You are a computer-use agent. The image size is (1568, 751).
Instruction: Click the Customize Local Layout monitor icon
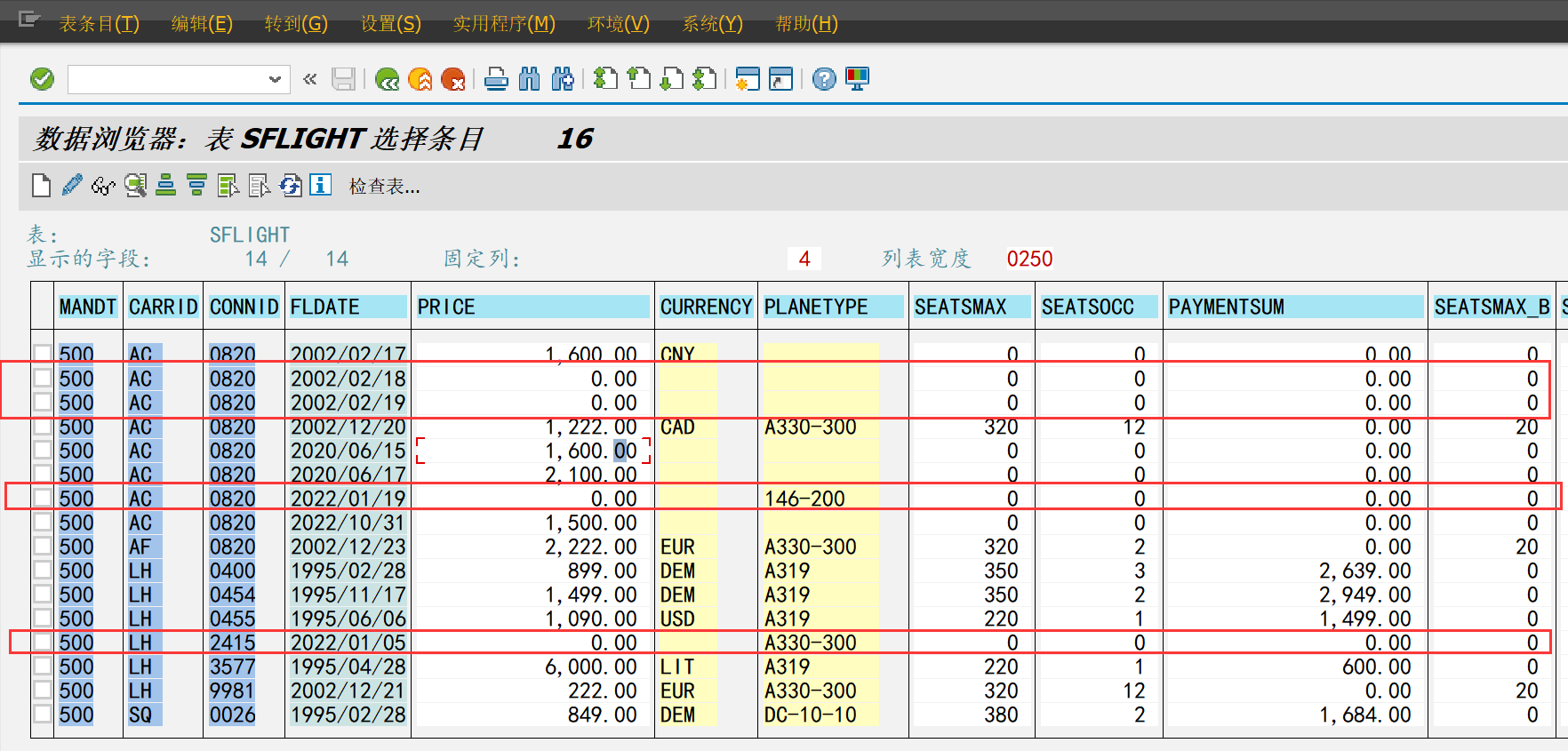858,79
